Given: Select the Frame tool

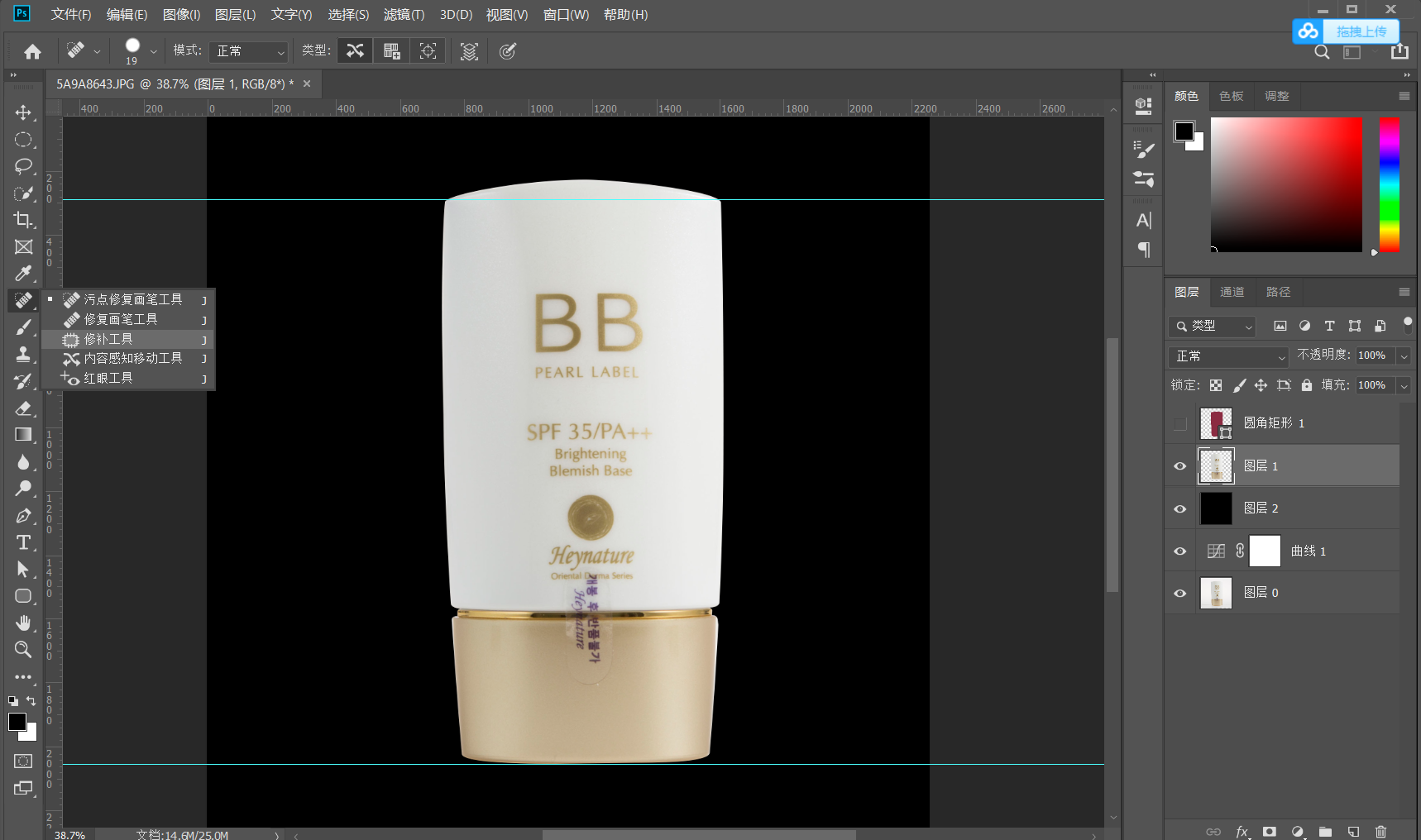Looking at the screenshot, I should 23,247.
